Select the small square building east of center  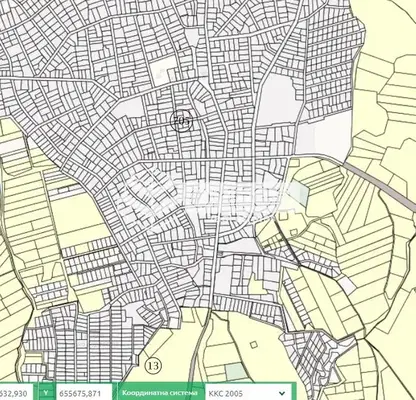coord(294,233)
